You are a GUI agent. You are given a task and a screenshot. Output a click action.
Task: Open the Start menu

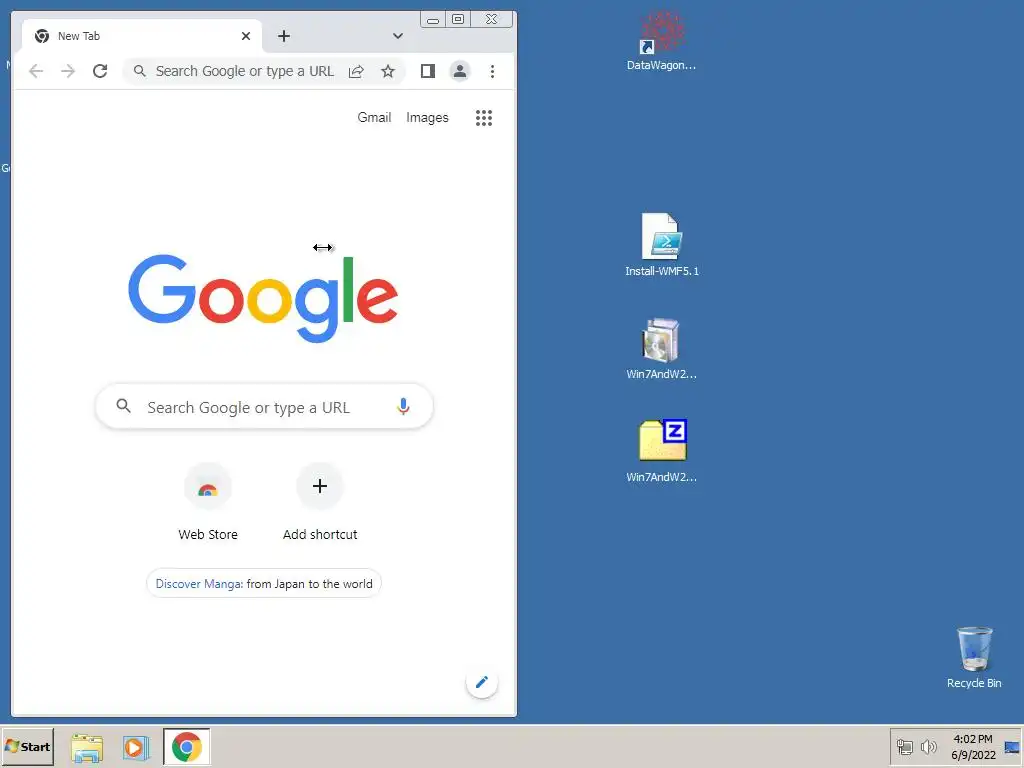click(27, 746)
